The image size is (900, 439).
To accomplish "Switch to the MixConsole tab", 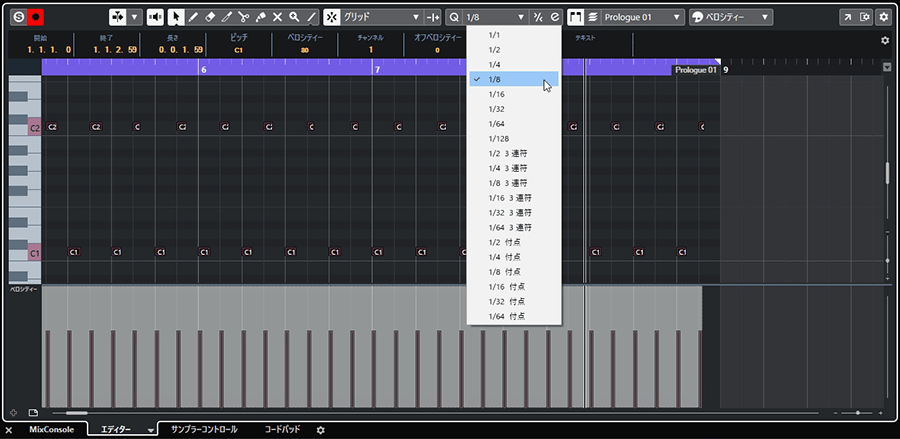I will (x=51, y=429).
